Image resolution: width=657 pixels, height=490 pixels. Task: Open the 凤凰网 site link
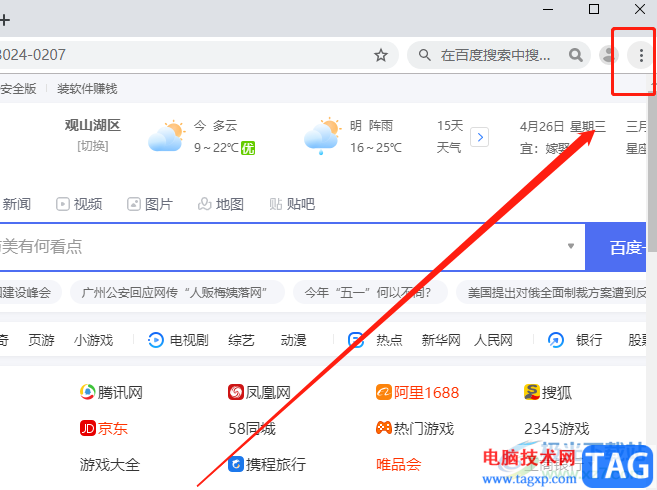[259, 392]
